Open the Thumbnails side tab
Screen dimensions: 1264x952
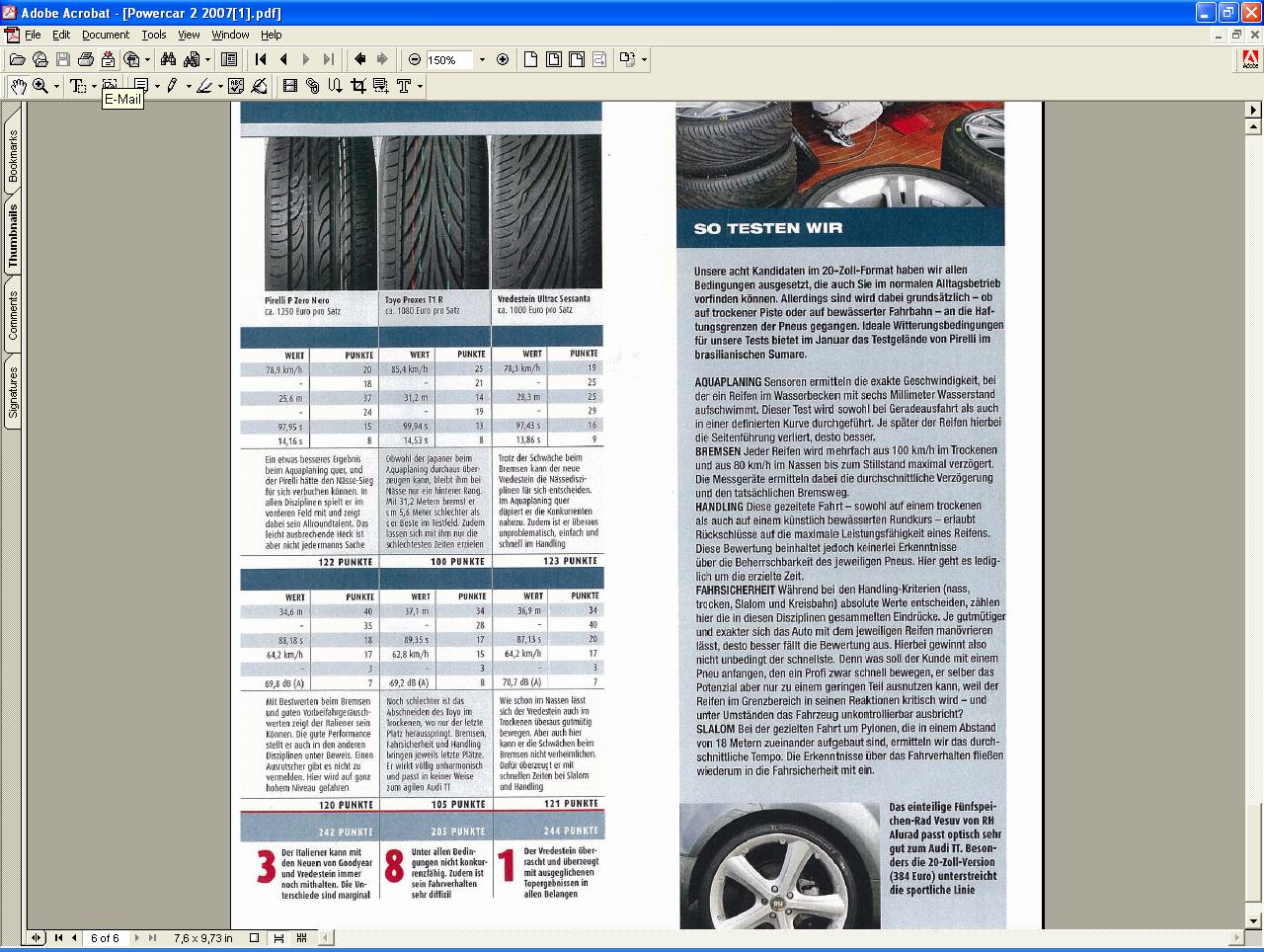coord(13,237)
